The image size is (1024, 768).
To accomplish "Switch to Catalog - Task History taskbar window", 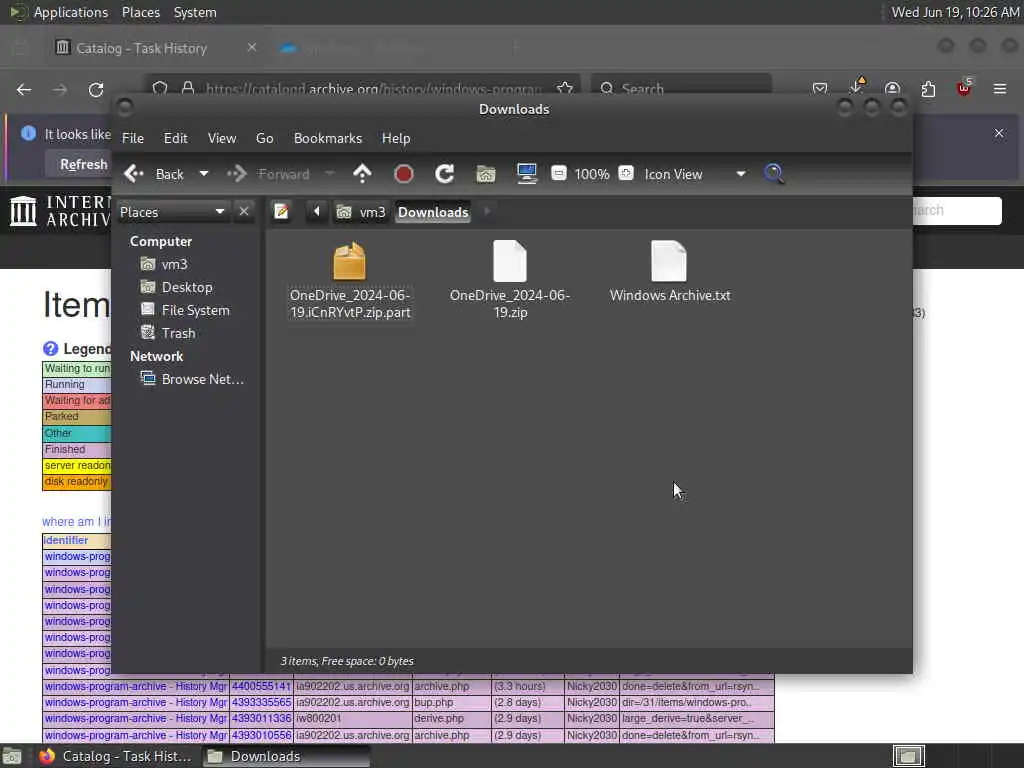I will click(x=116, y=756).
